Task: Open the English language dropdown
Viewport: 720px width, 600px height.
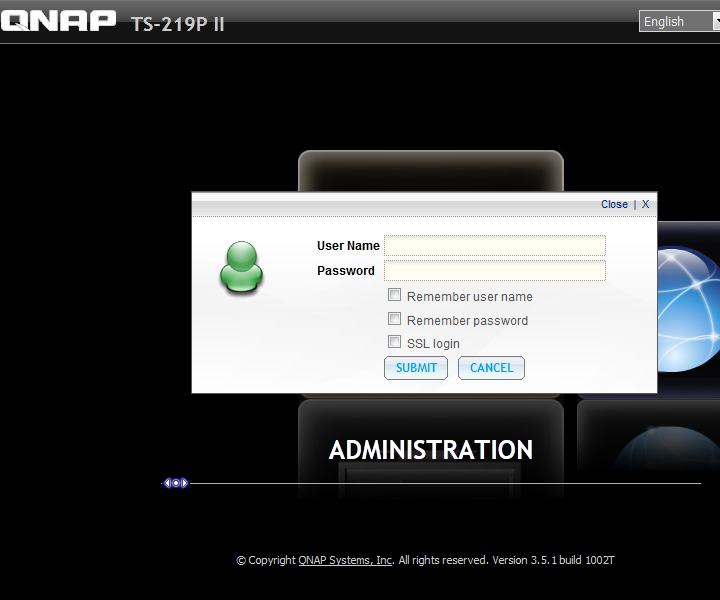Action: click(678, 21)
